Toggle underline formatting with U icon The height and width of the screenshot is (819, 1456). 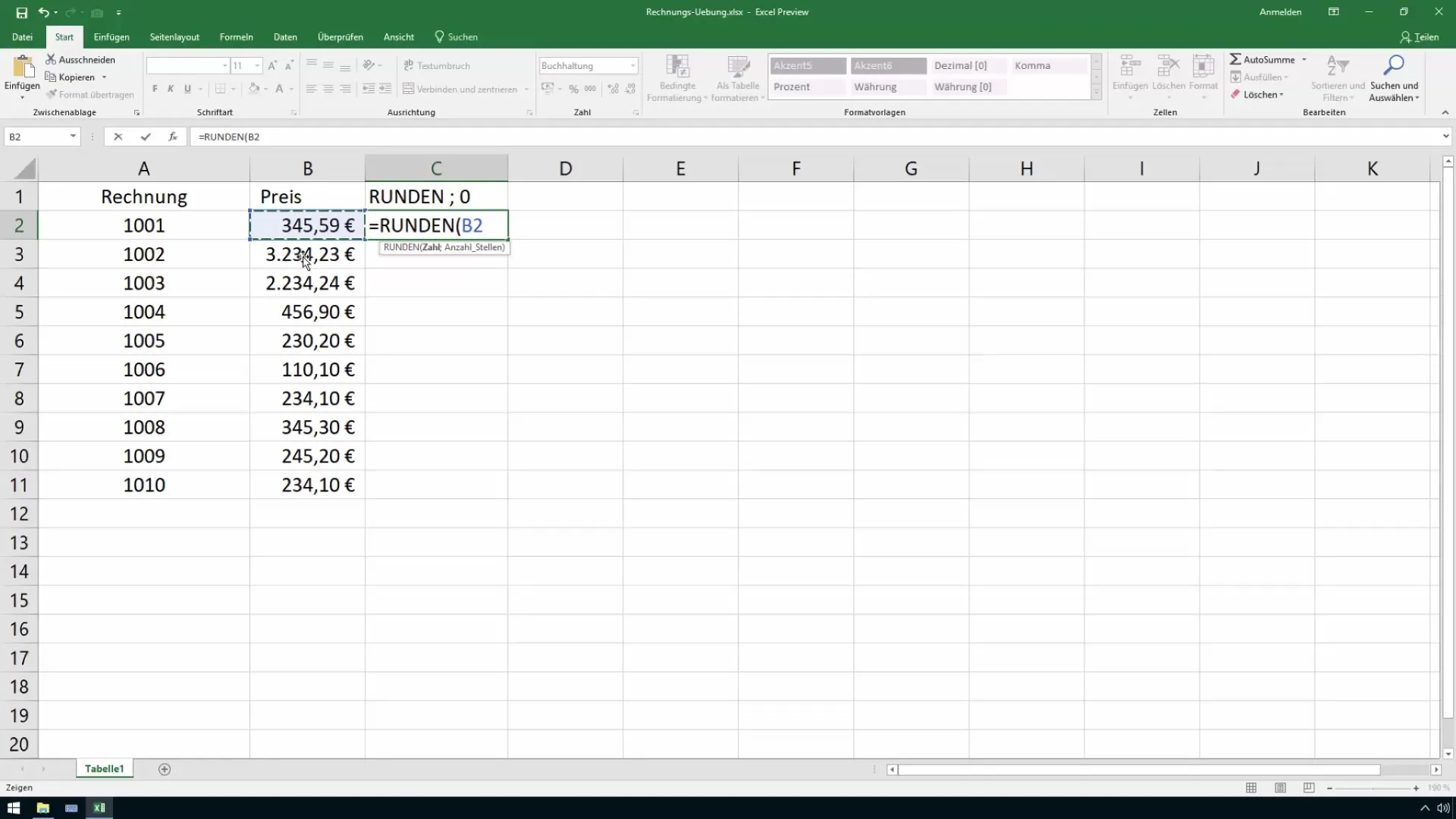click(x=187, y=89)
